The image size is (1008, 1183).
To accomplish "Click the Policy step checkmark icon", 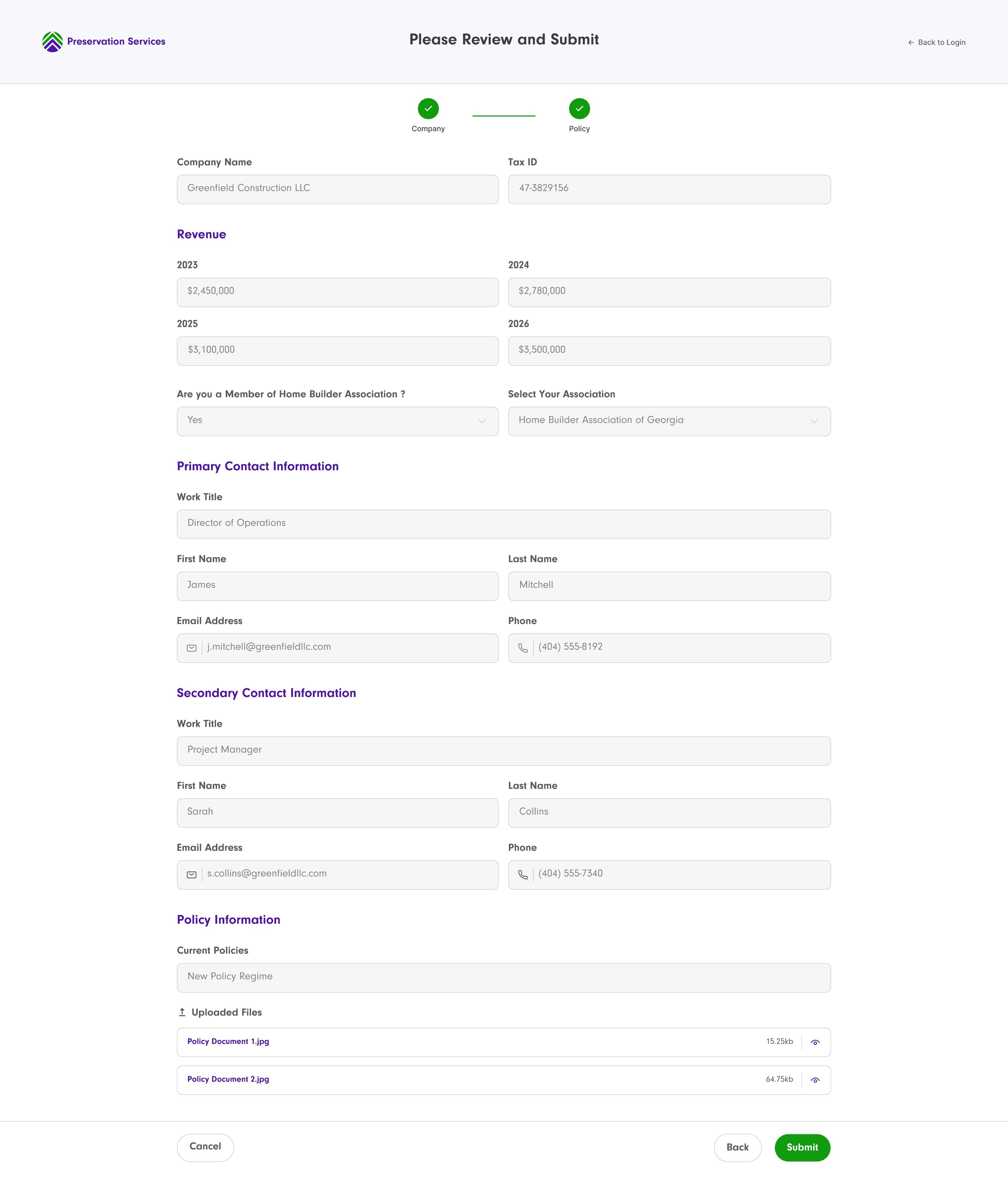I will coord(579,108).
